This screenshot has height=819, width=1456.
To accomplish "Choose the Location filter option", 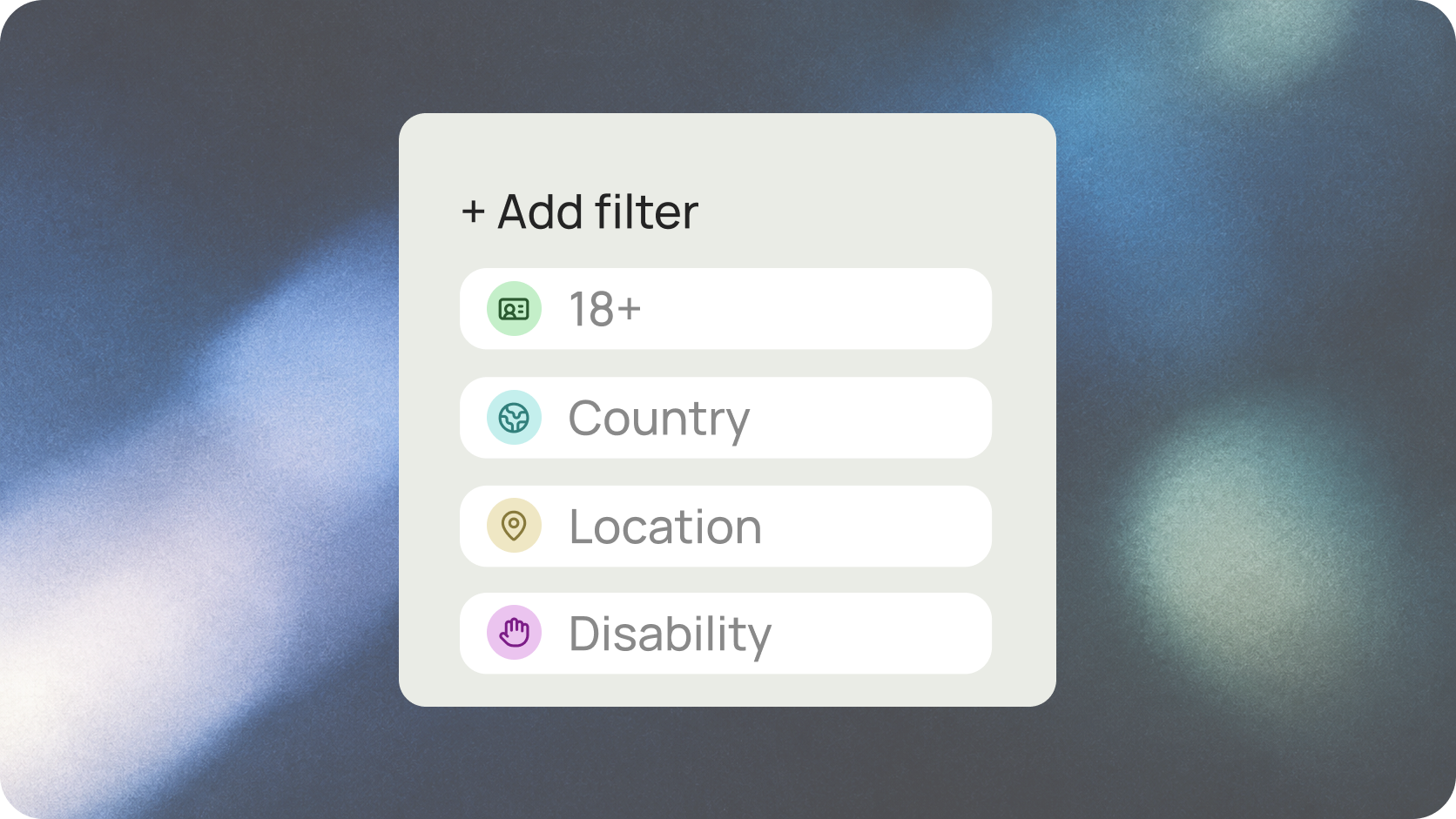I will coord(725,526).
